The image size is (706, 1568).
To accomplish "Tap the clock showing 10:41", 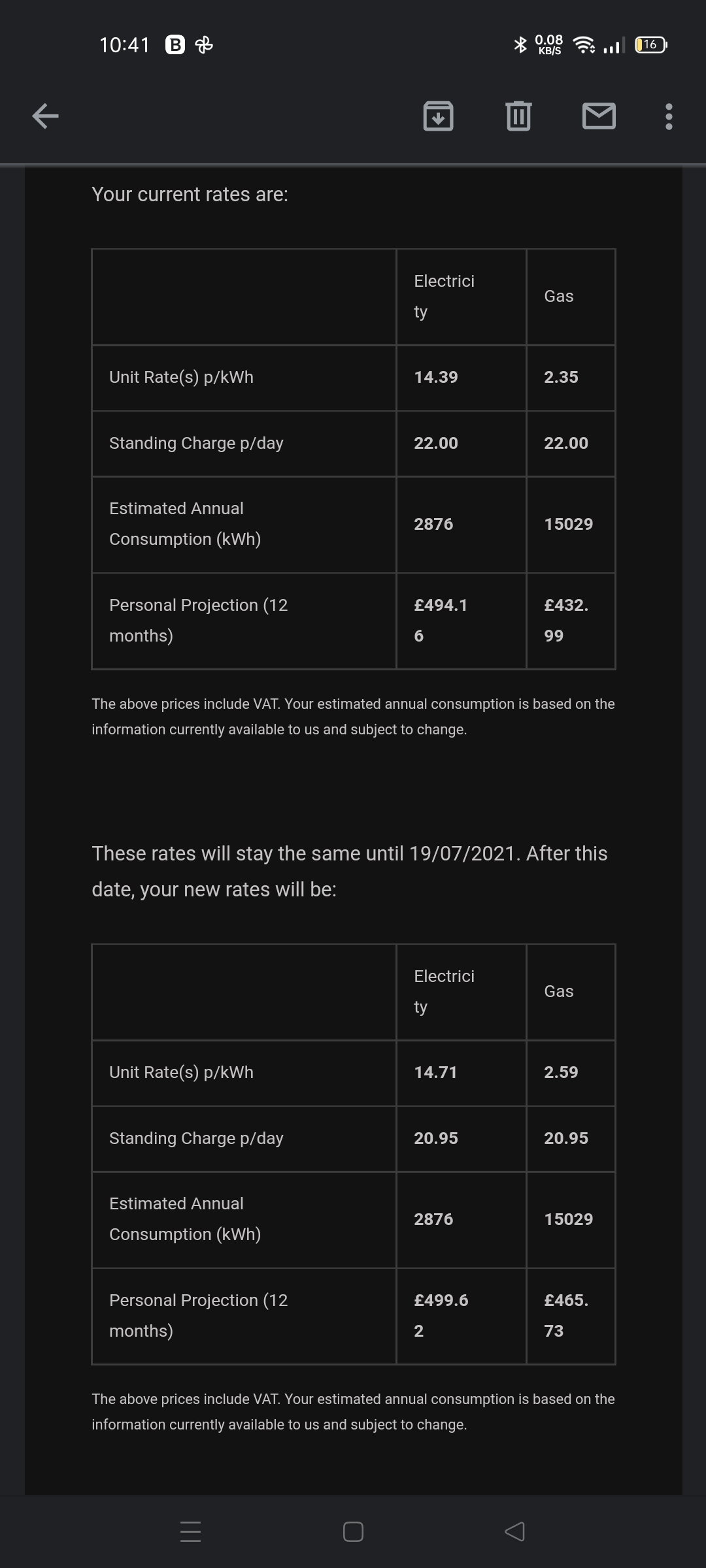I will point(124,44).
